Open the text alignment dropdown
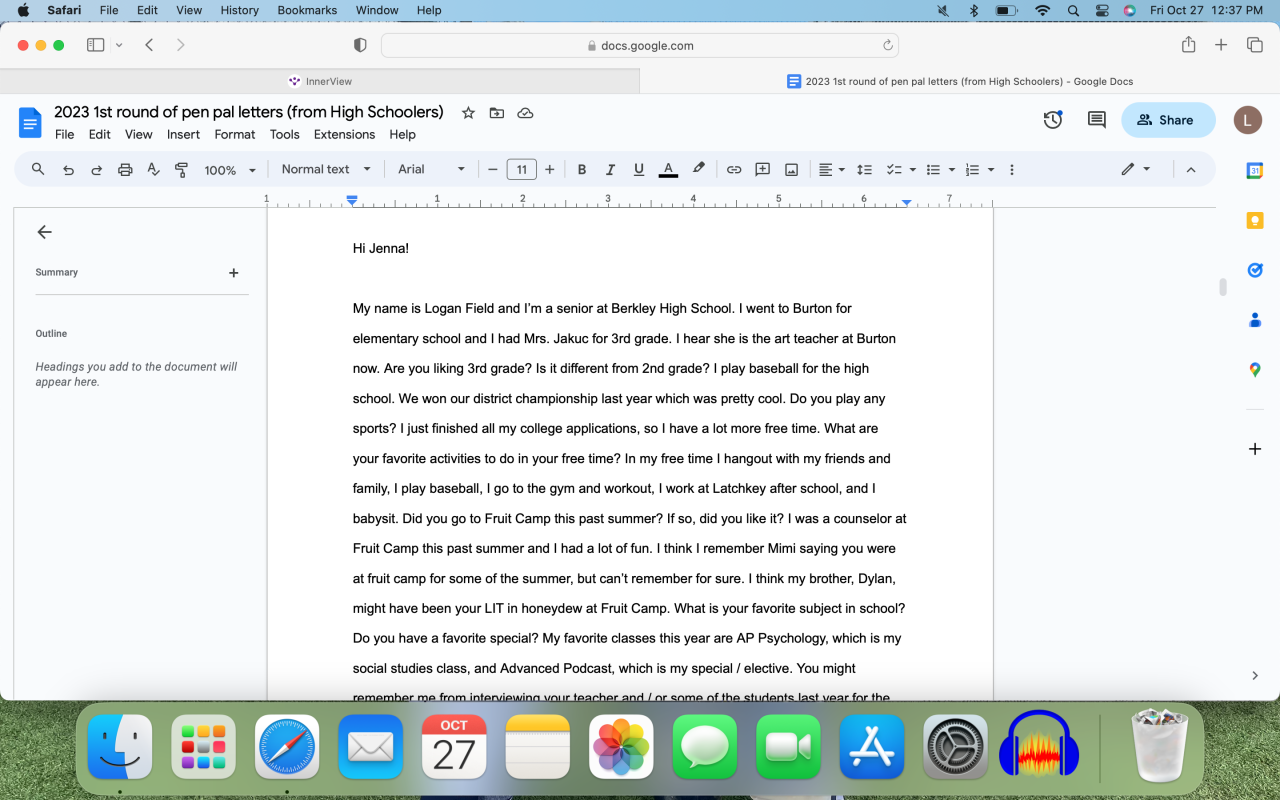The image size is (1280, 800). [832, 170]
